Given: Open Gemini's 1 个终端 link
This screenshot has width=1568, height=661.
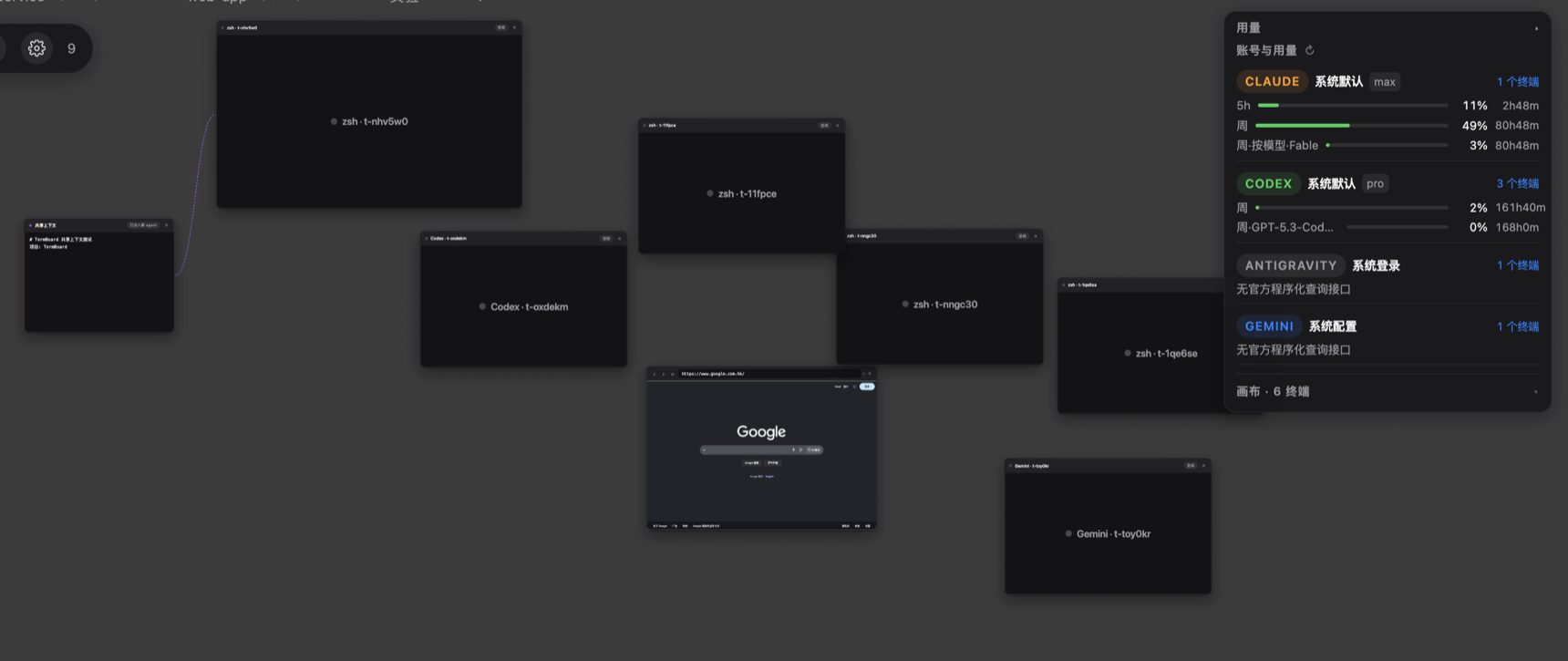Looking at the screenshot, I should (x=1517, y=325).
